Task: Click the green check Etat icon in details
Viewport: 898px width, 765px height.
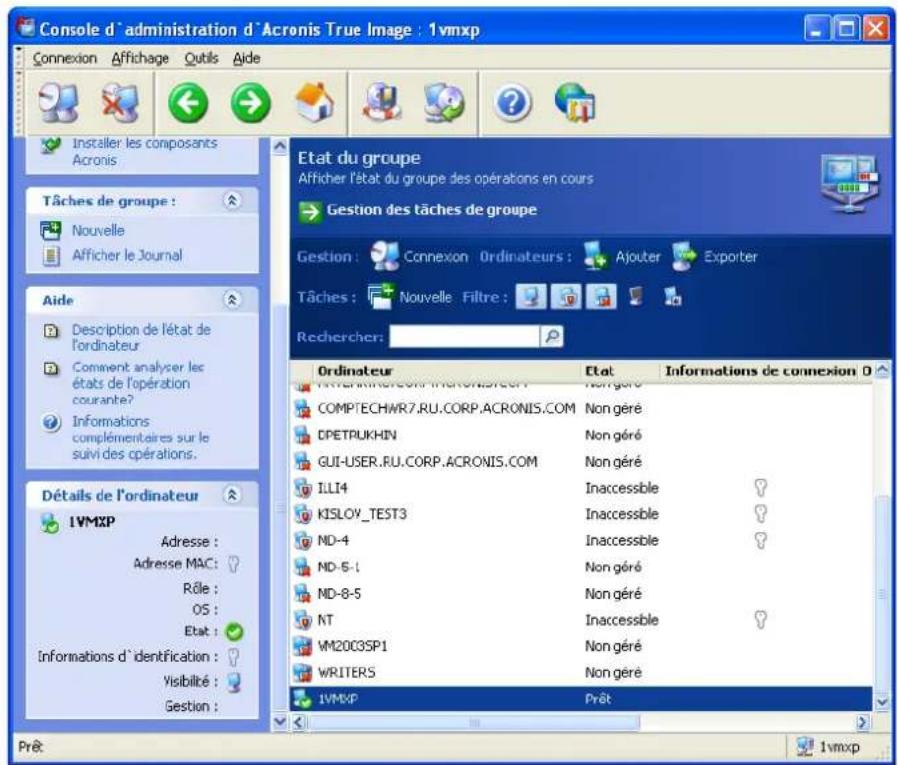Action: (x=234, y=632)
